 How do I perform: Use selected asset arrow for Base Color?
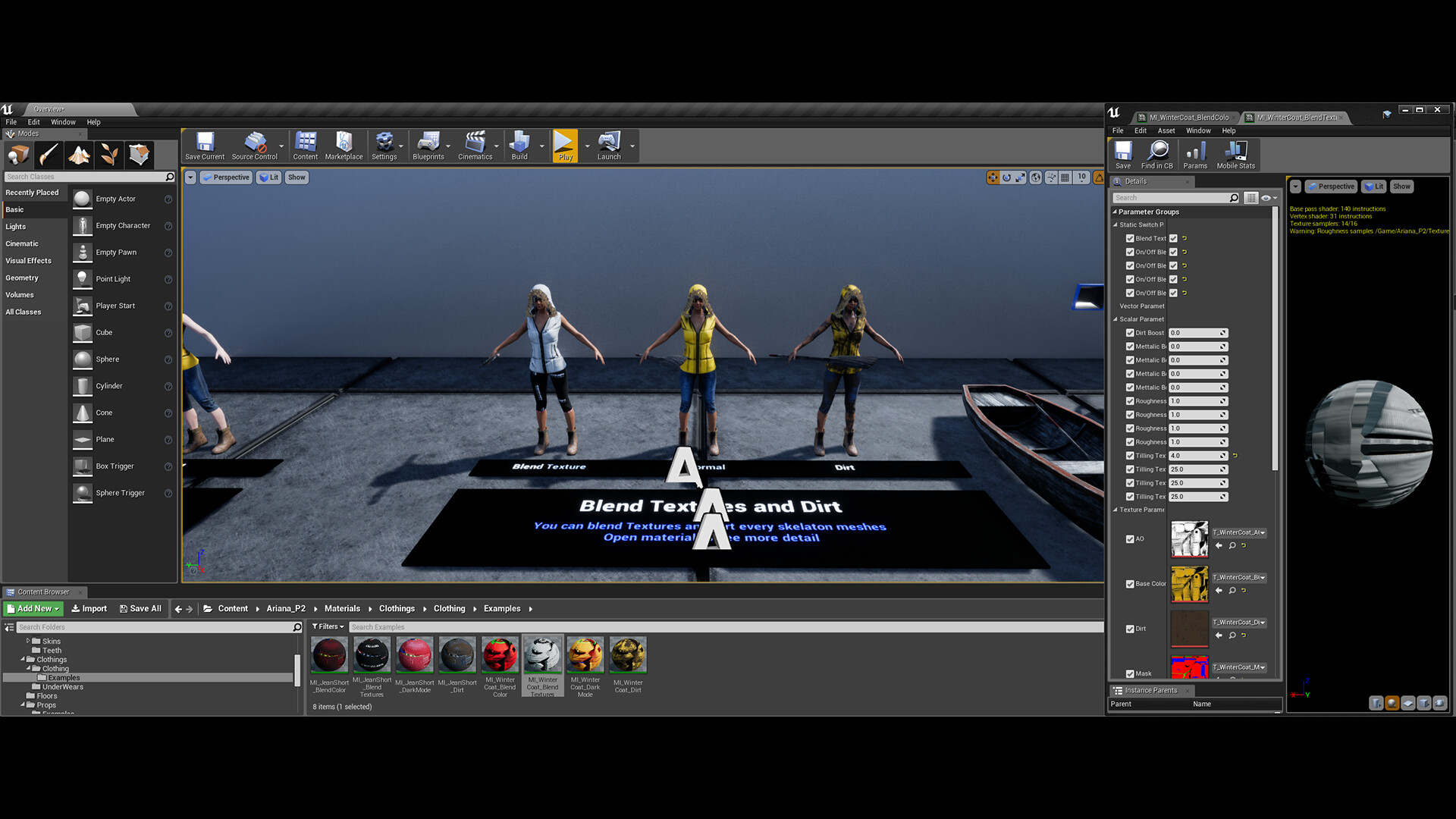click(1219, 591)
